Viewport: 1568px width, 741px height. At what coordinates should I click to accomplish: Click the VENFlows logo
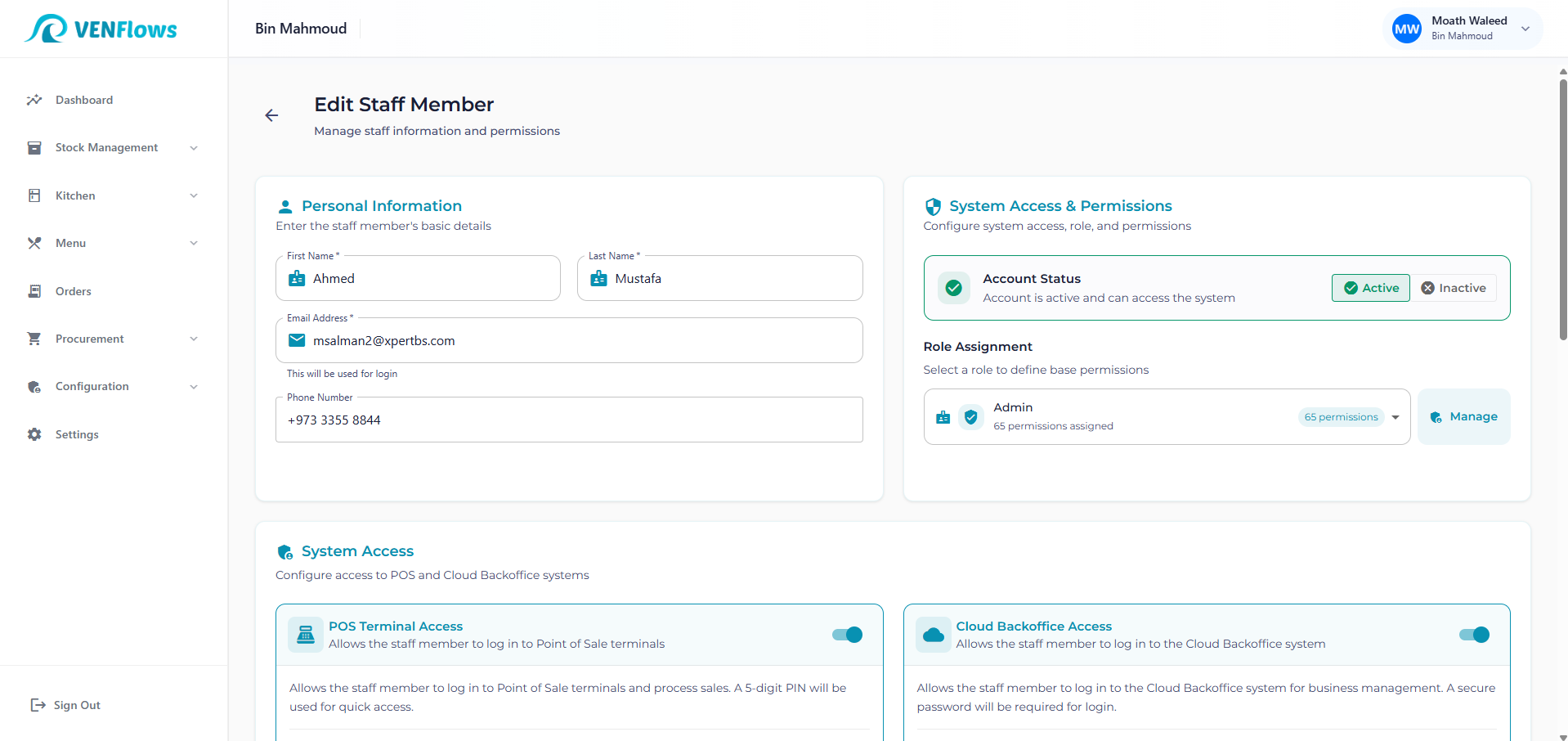(x=101, y=29)
